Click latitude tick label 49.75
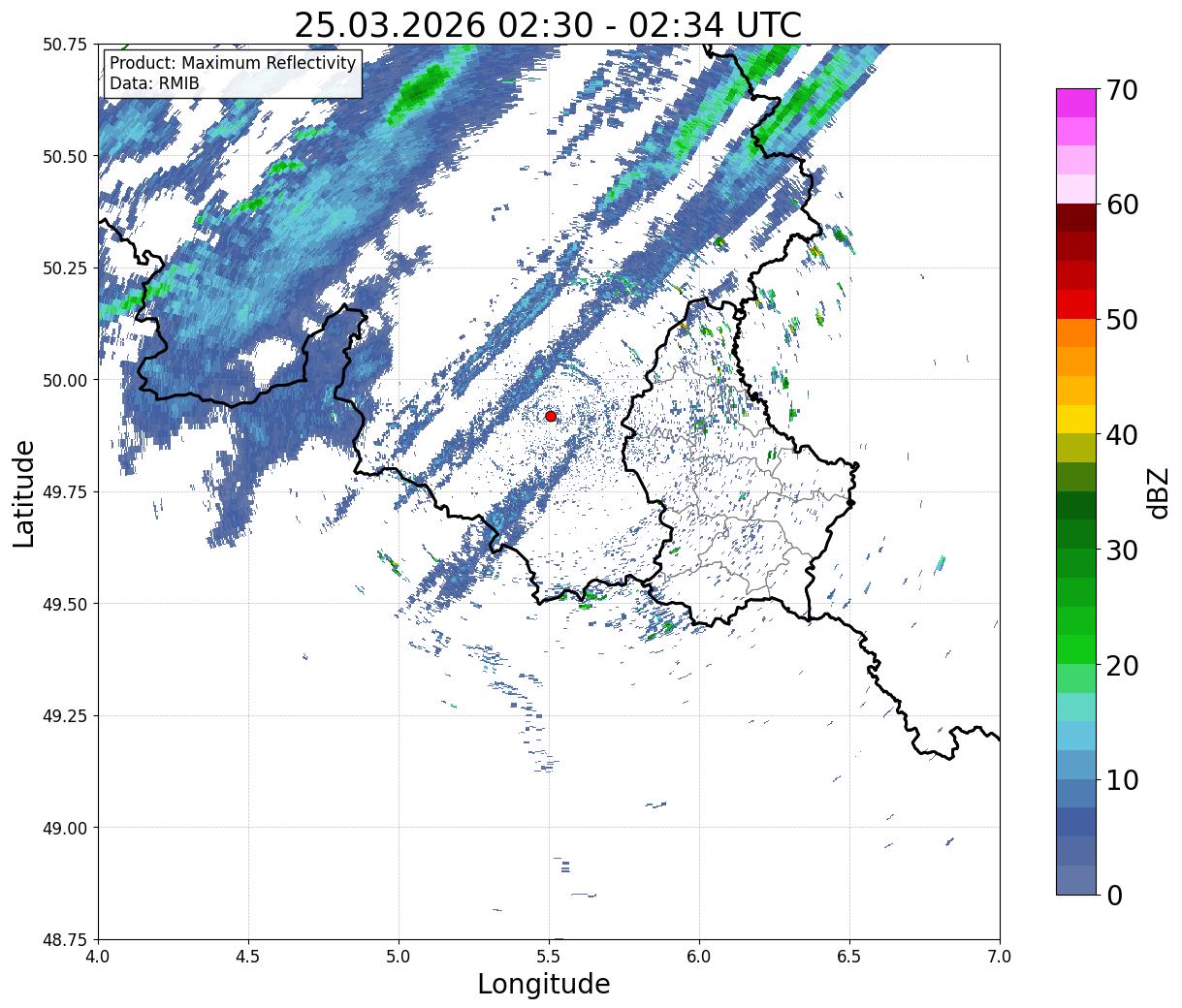The height and width of the screenshot is (1008, 1182). [x=65, y=492]
